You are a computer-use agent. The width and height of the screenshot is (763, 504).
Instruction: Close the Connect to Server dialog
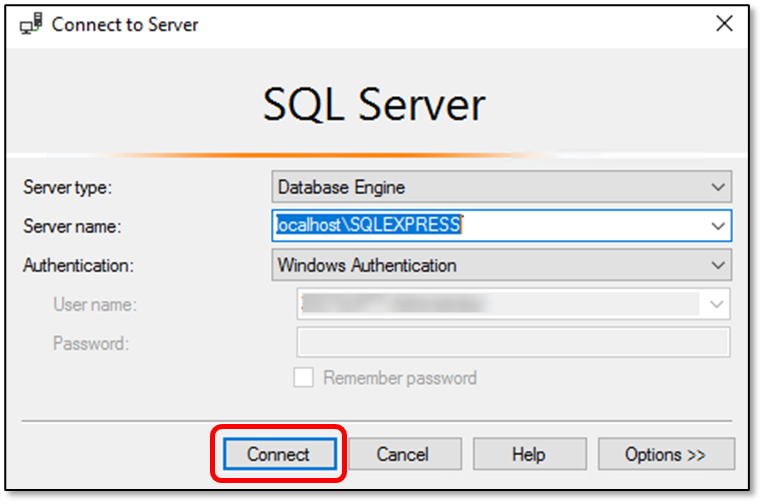click(724, 23)
